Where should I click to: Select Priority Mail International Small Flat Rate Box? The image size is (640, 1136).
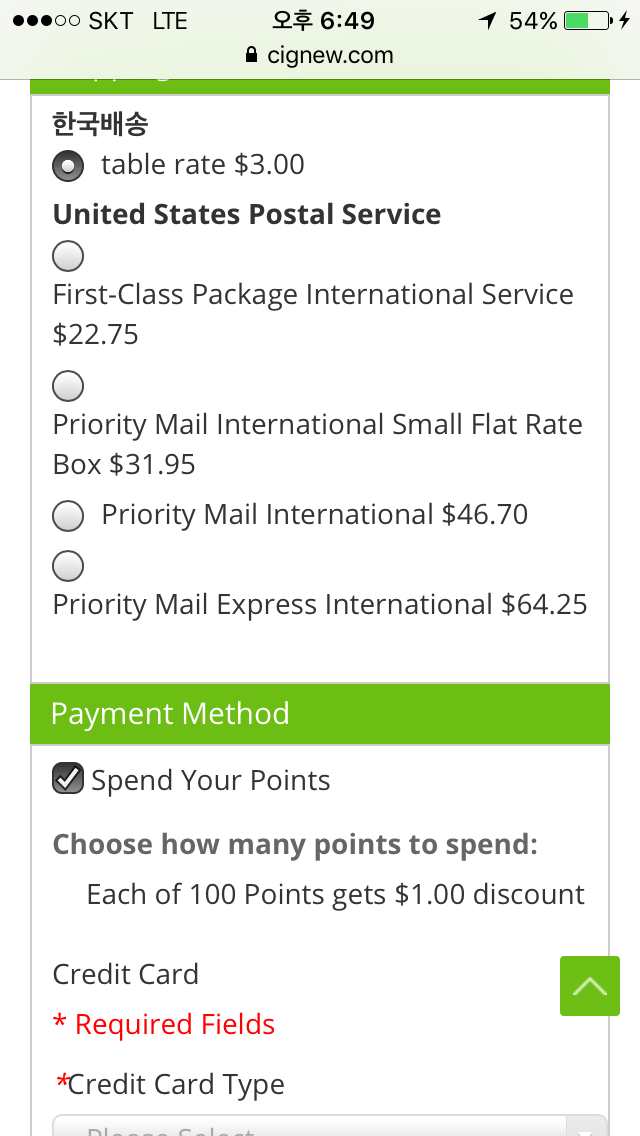click(68, 385)
